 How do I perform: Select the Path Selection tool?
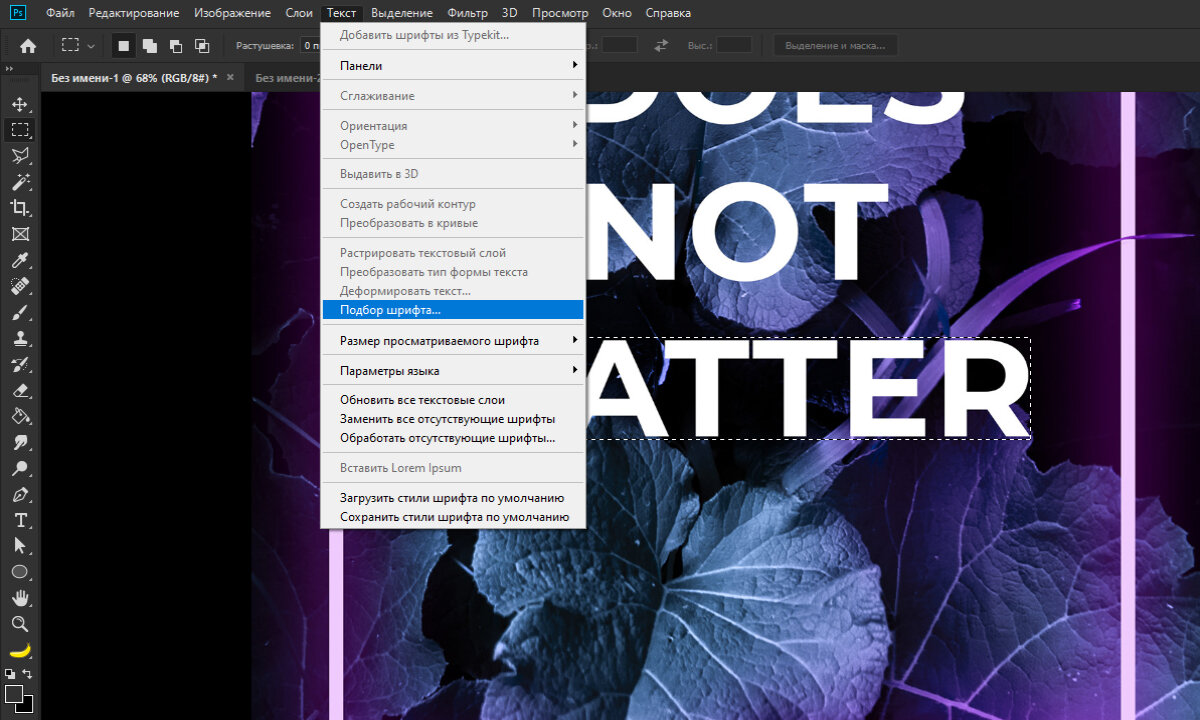[19, 546]
